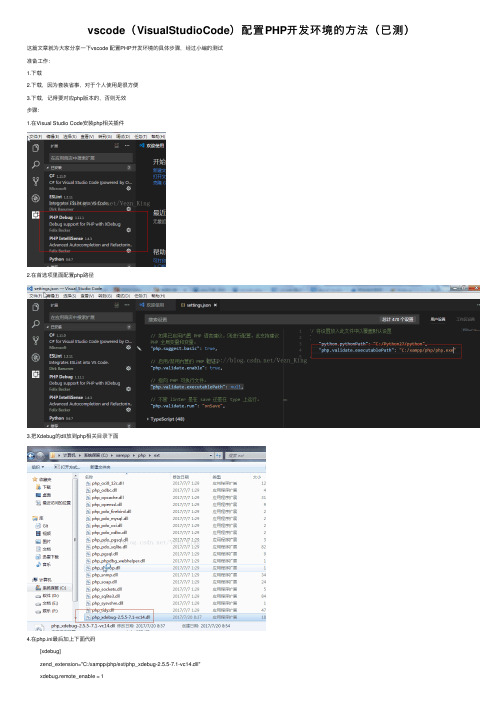Focus the explorer search box
504x713 pixels.
click(246, 455)
